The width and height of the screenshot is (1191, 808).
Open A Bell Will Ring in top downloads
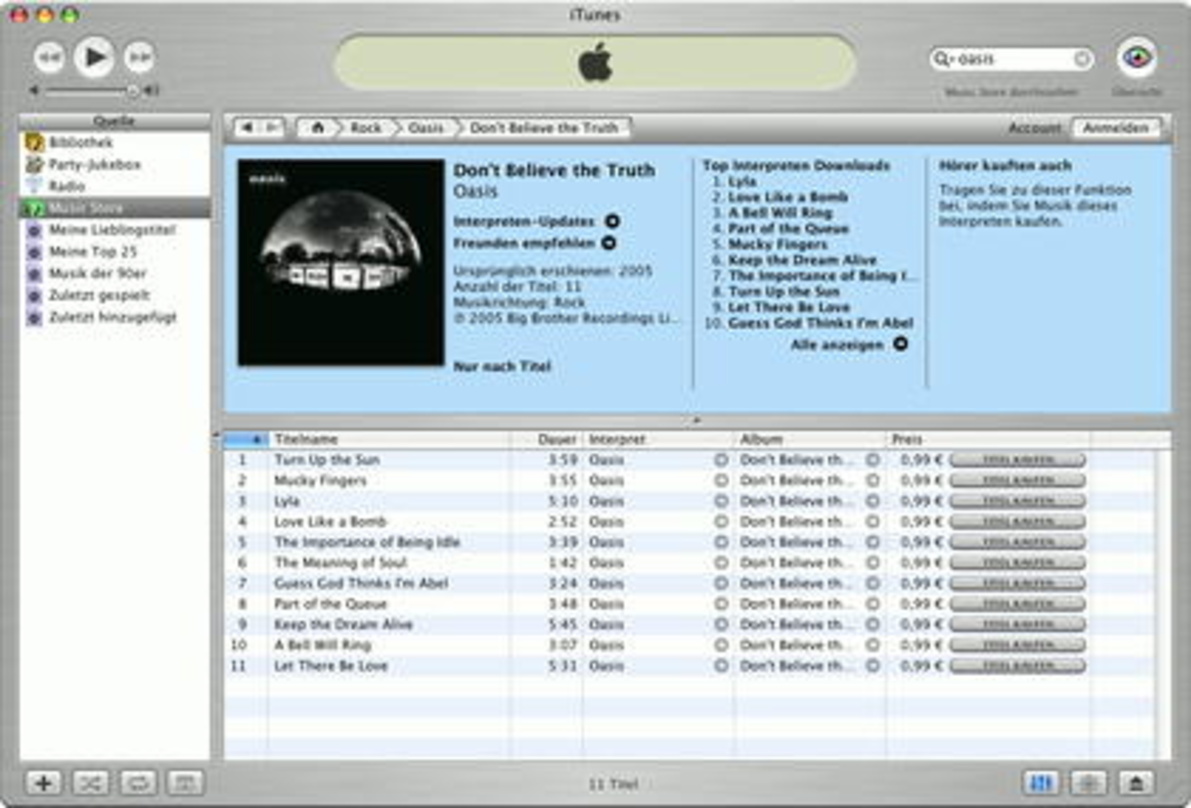point(780,213)
